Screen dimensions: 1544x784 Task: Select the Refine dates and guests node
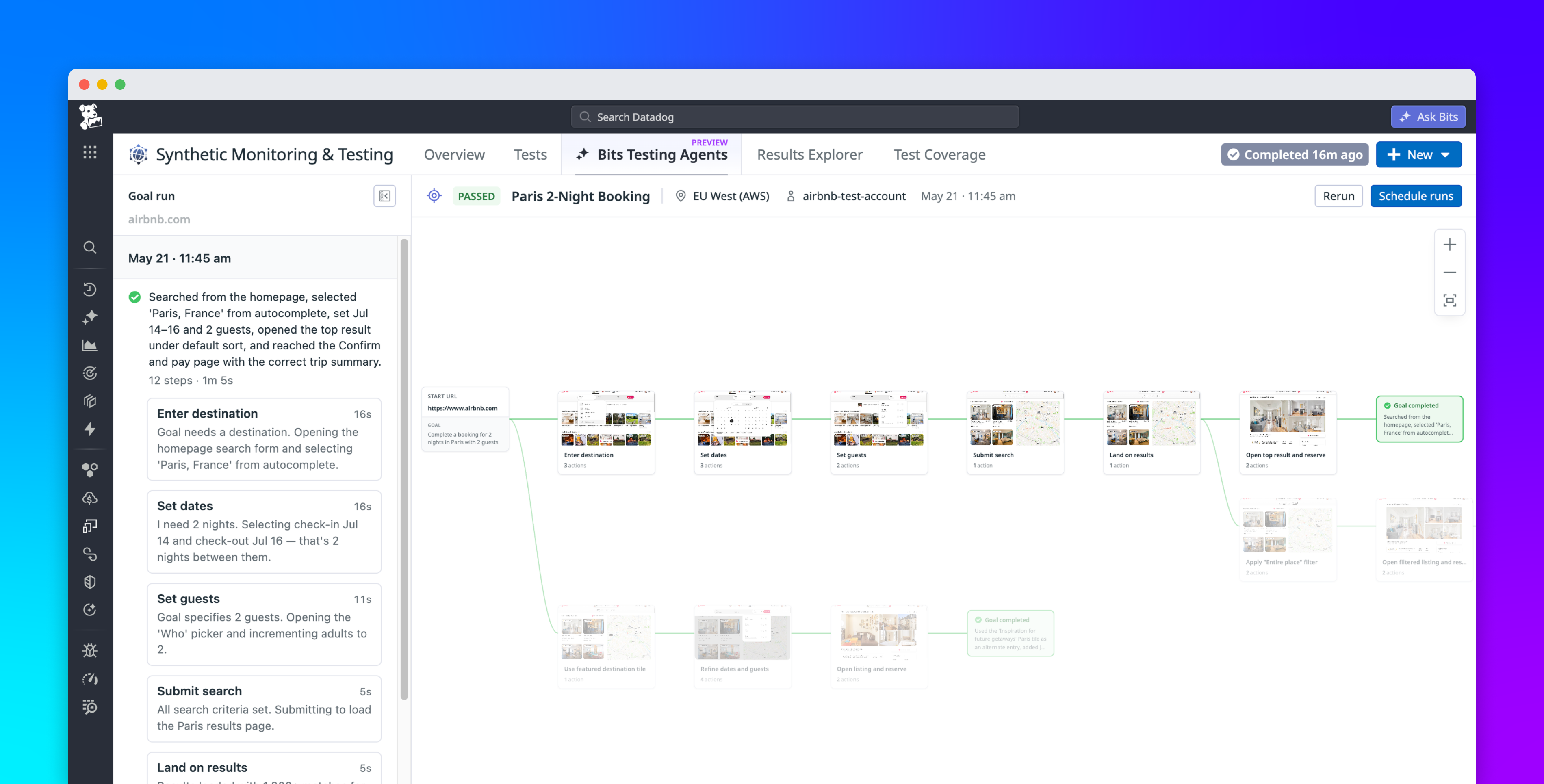[x=743, y=646]
